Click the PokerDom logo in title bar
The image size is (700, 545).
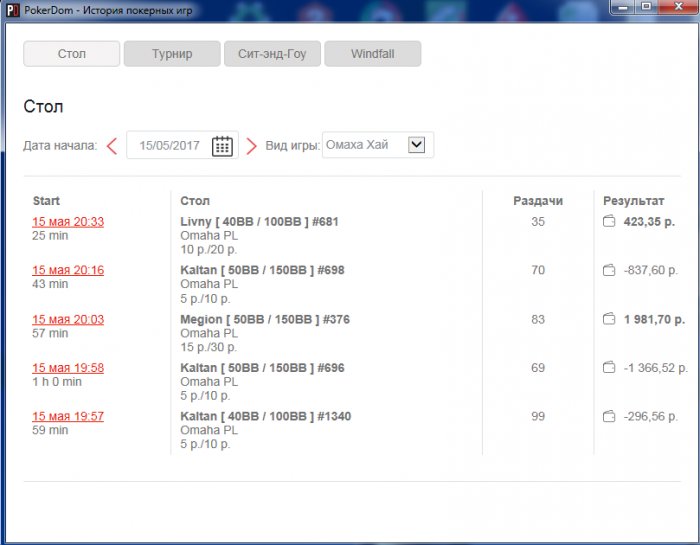[x=12, y=10]
